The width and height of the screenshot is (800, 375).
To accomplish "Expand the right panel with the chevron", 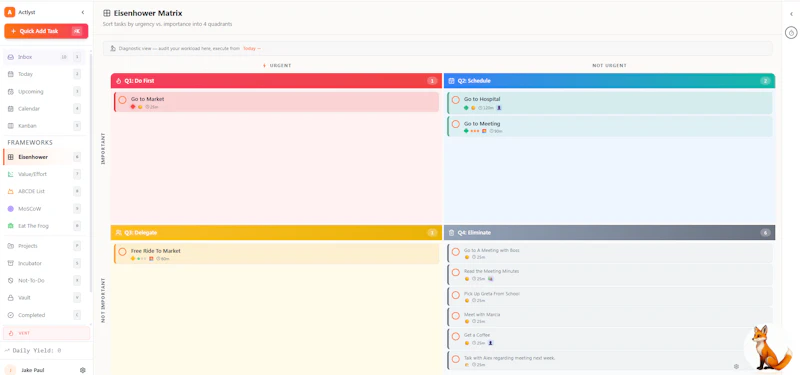I will (x=791, y=14).
